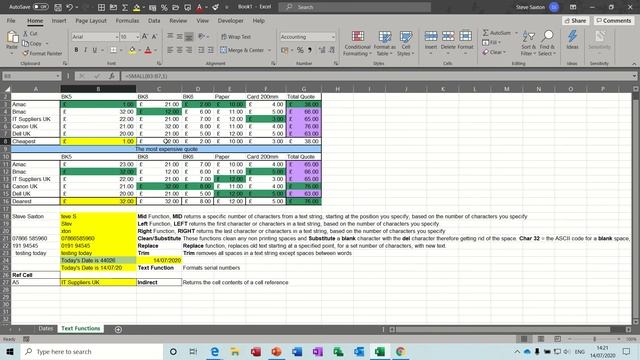Toggle Wrap Text
640x360 pixels.
(236, 37)
